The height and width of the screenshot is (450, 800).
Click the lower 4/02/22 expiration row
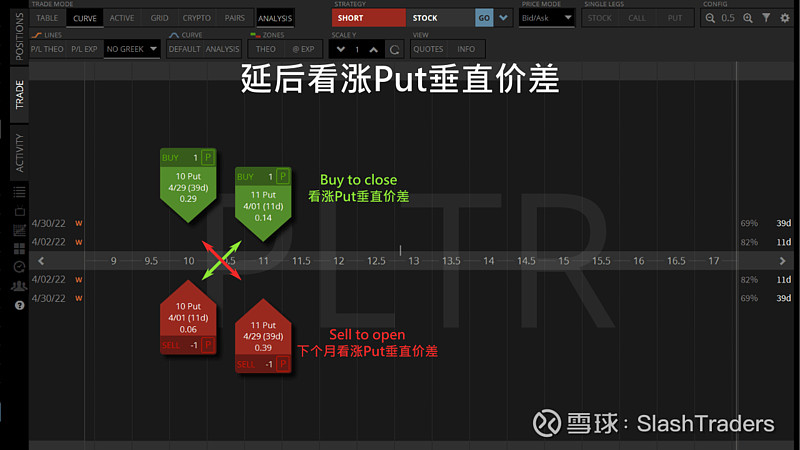click(411, 280)
